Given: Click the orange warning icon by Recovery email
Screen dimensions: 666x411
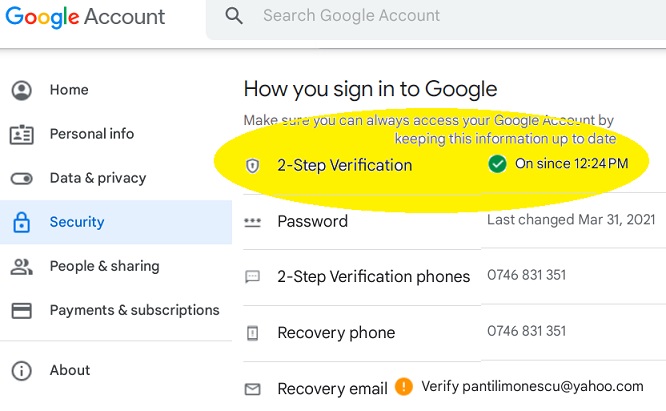Looking at the screenshot, I should pyautogui.click(x=403, y=386).
